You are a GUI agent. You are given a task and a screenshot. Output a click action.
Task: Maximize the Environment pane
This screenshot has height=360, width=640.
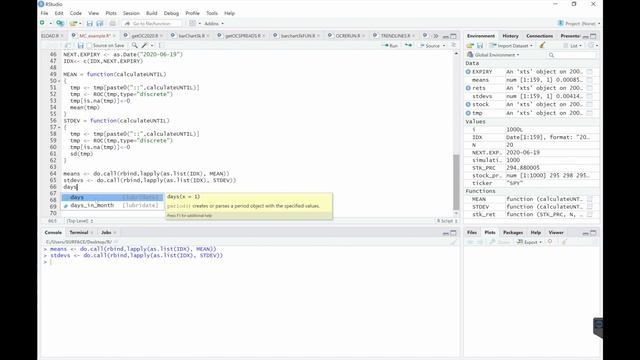(593, 36)
